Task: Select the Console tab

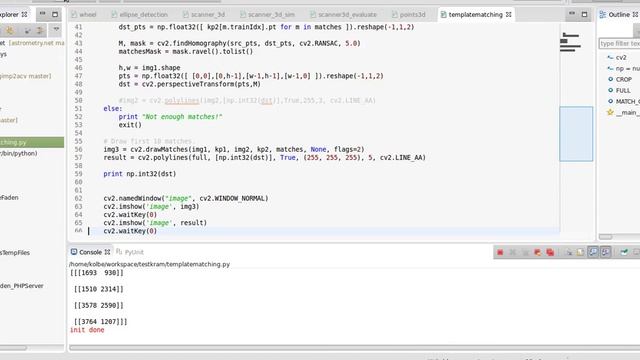Action: (x=90, y=252)
